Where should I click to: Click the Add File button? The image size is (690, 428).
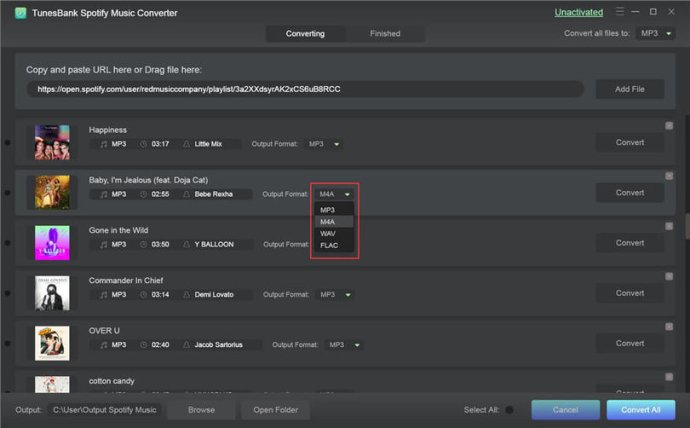coord(630,89)
